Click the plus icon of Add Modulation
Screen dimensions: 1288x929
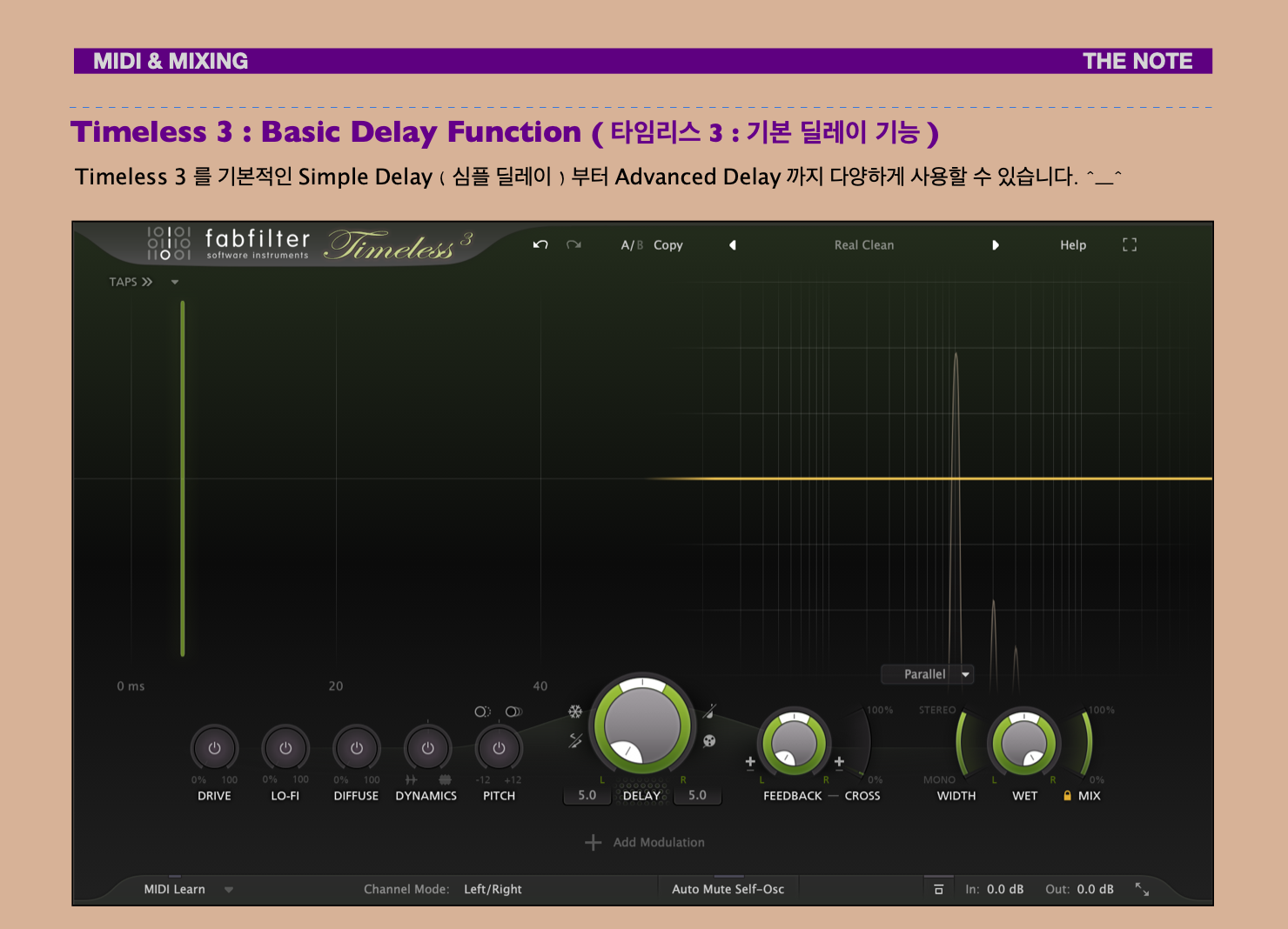click(594, 842)
